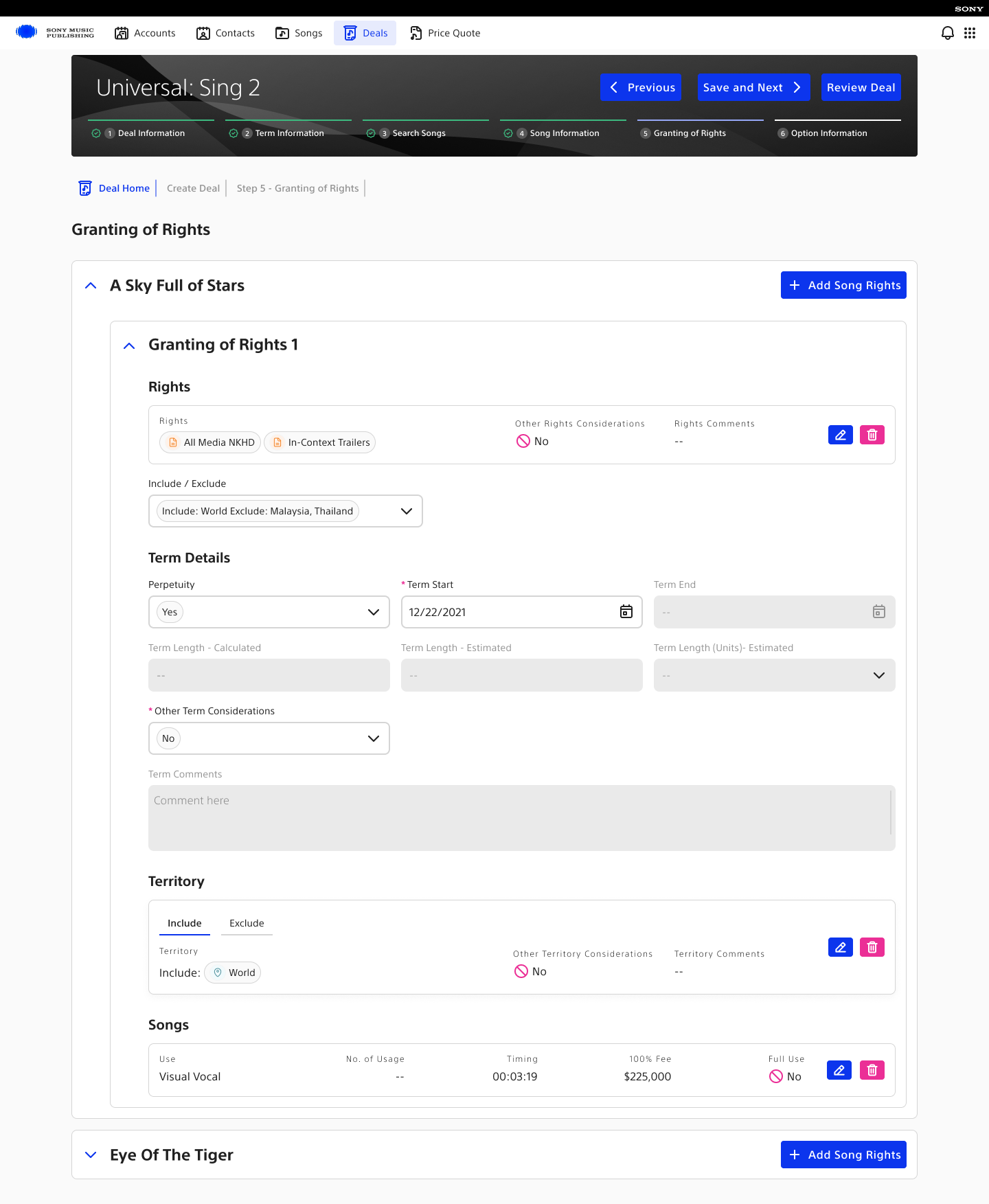Click the Previous button

[641, 87]
